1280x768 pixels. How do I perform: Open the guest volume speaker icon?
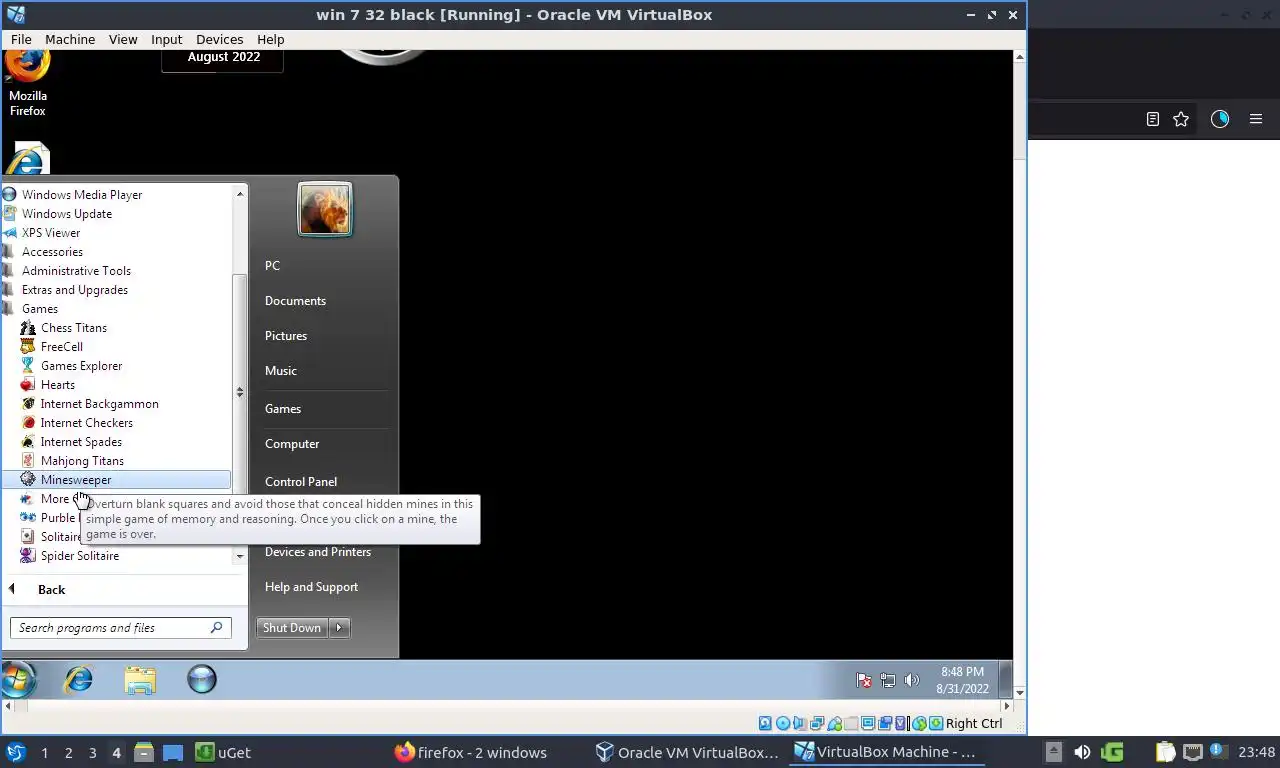coord(911,680)
